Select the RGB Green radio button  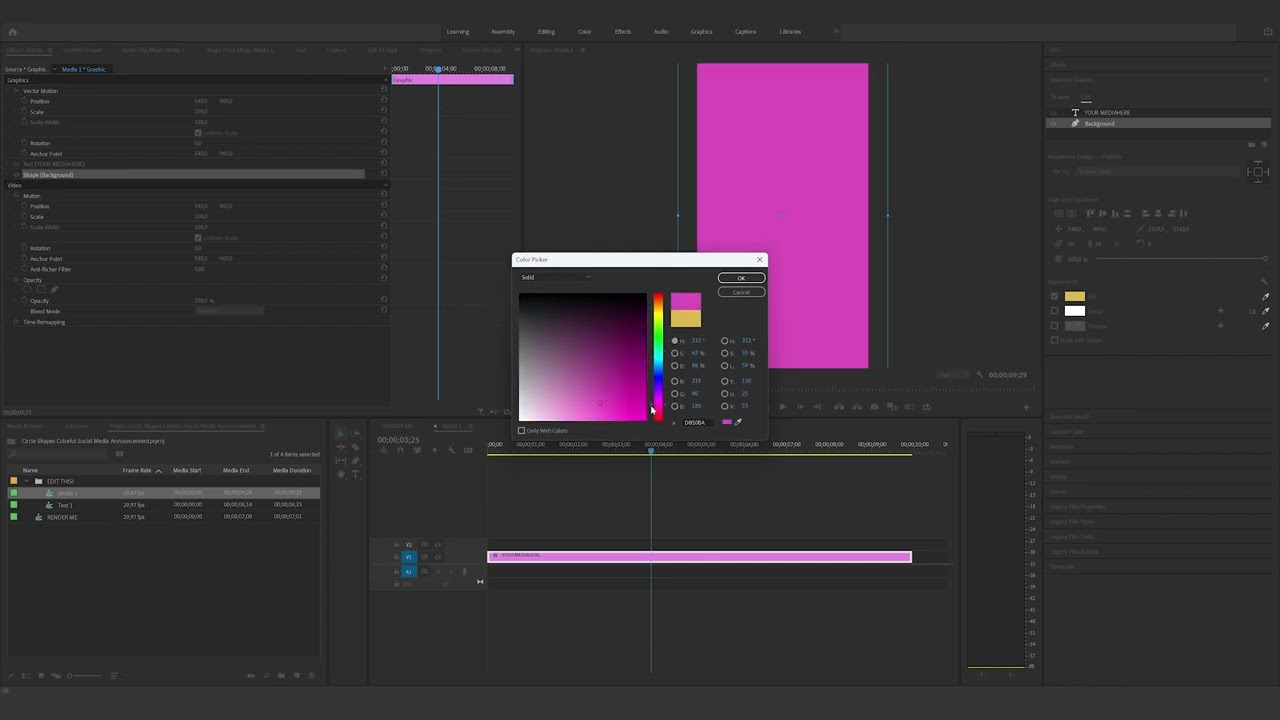[675, 394]
